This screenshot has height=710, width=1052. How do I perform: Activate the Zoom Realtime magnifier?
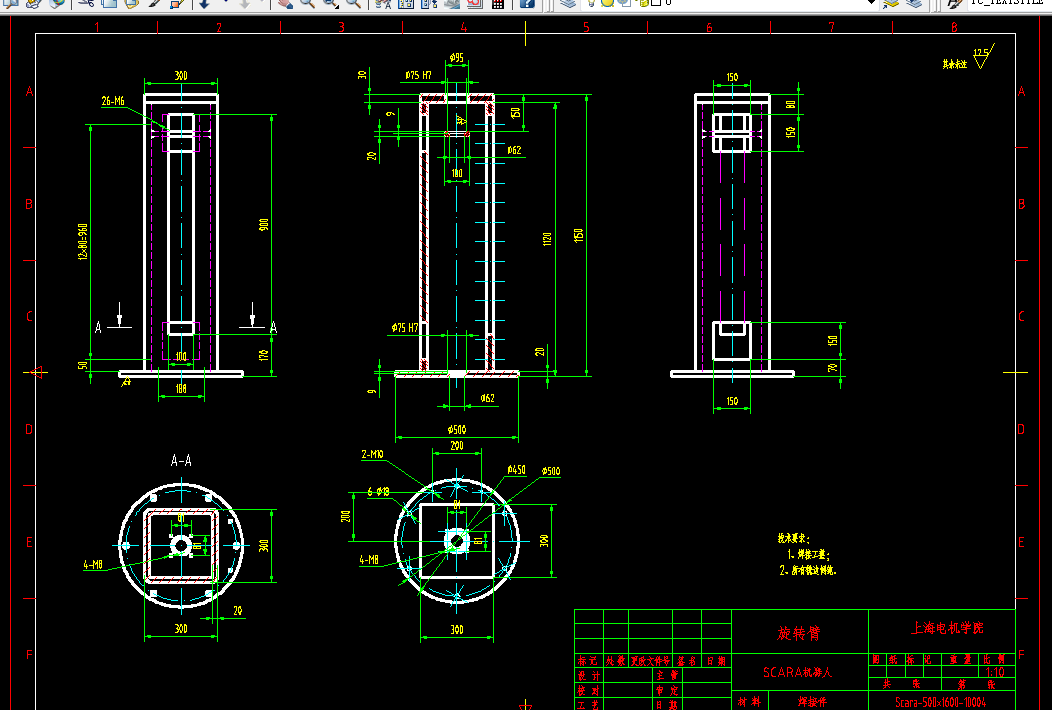[308, 3]
